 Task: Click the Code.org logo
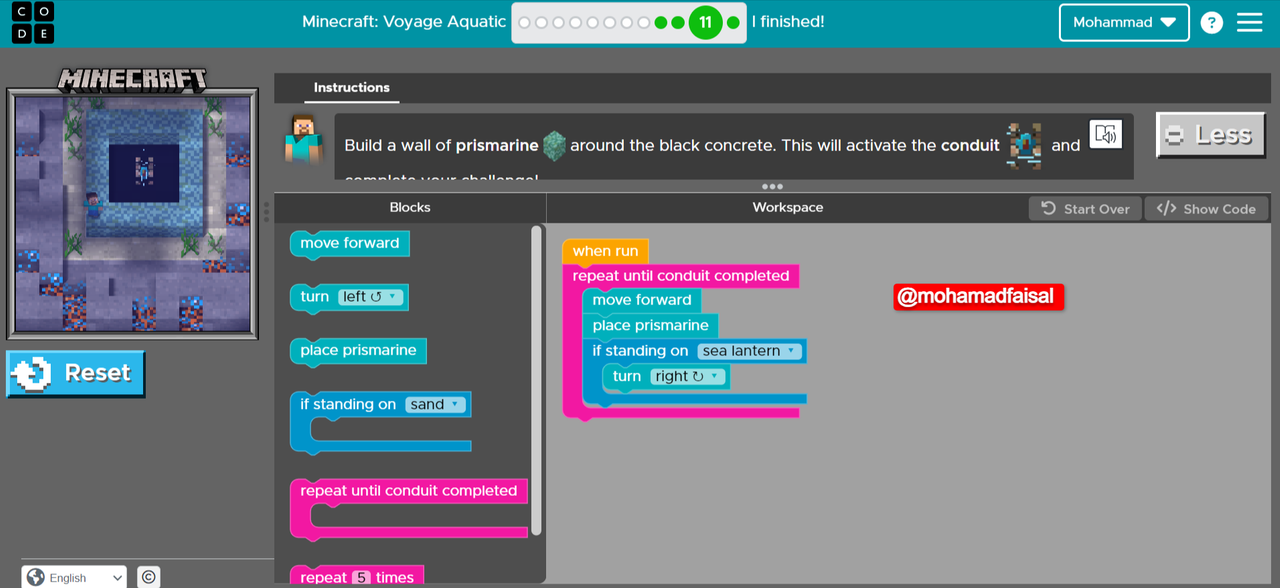33,22
